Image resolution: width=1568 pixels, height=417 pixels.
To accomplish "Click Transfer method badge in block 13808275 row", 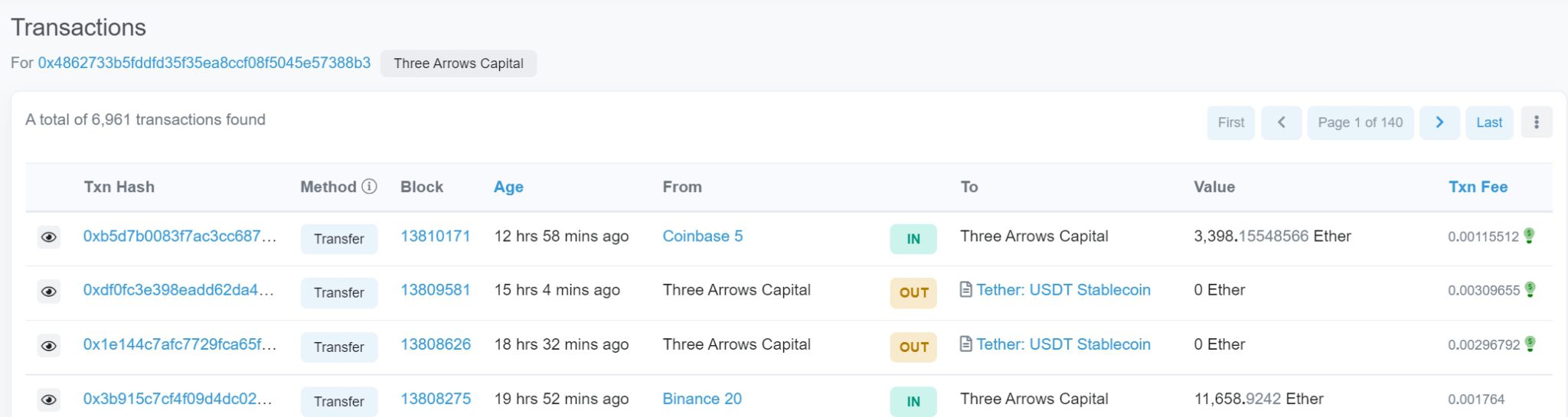I will [339, 401].
